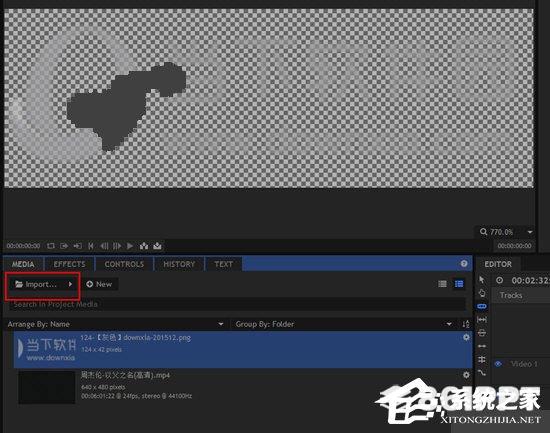
Task: Click the set out point icon
Action: click(78, 246)
